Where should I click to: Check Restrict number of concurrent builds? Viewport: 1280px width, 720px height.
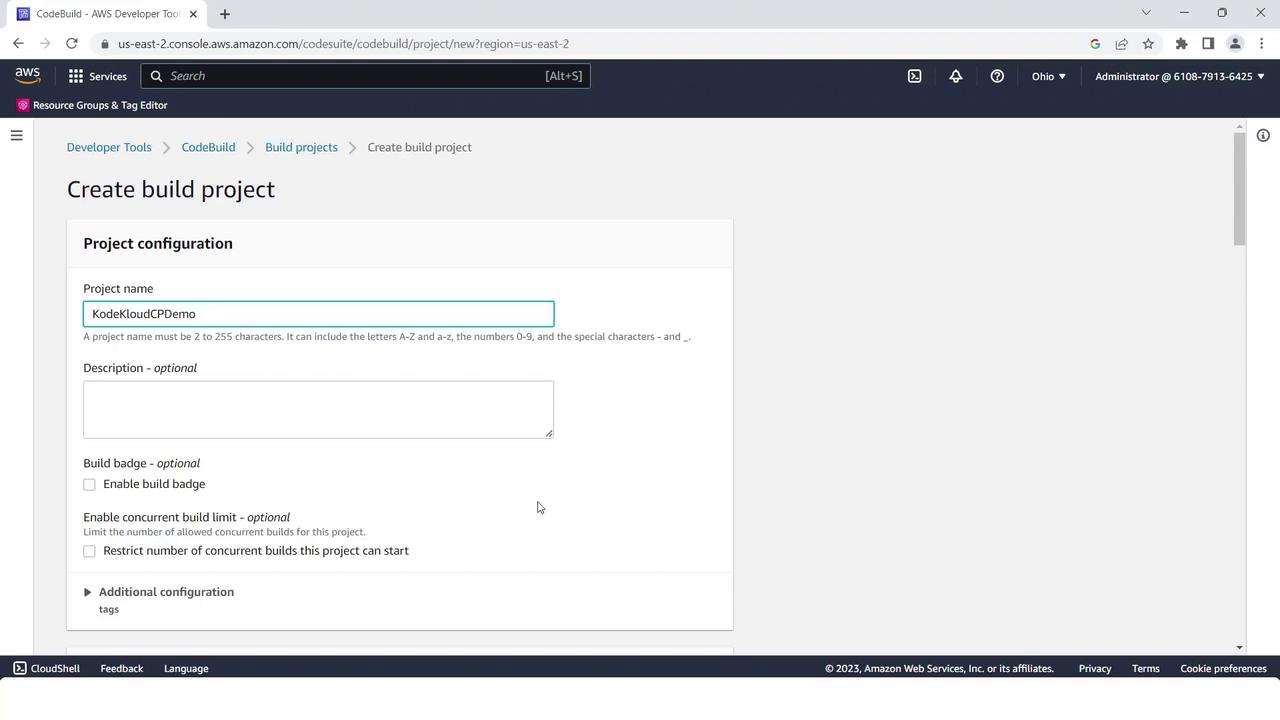click(89, 551)
